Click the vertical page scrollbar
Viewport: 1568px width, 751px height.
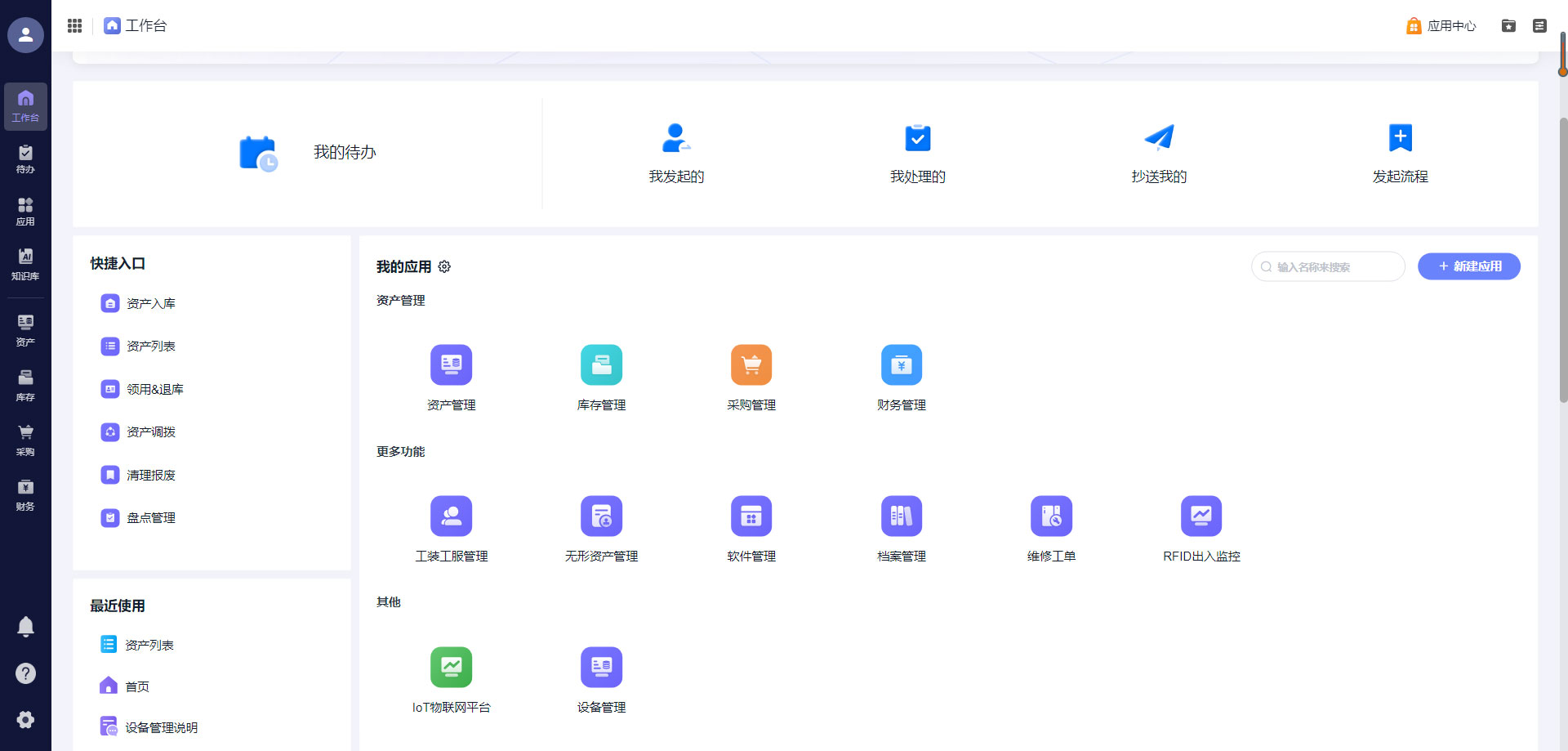[x=1562, y=262]
